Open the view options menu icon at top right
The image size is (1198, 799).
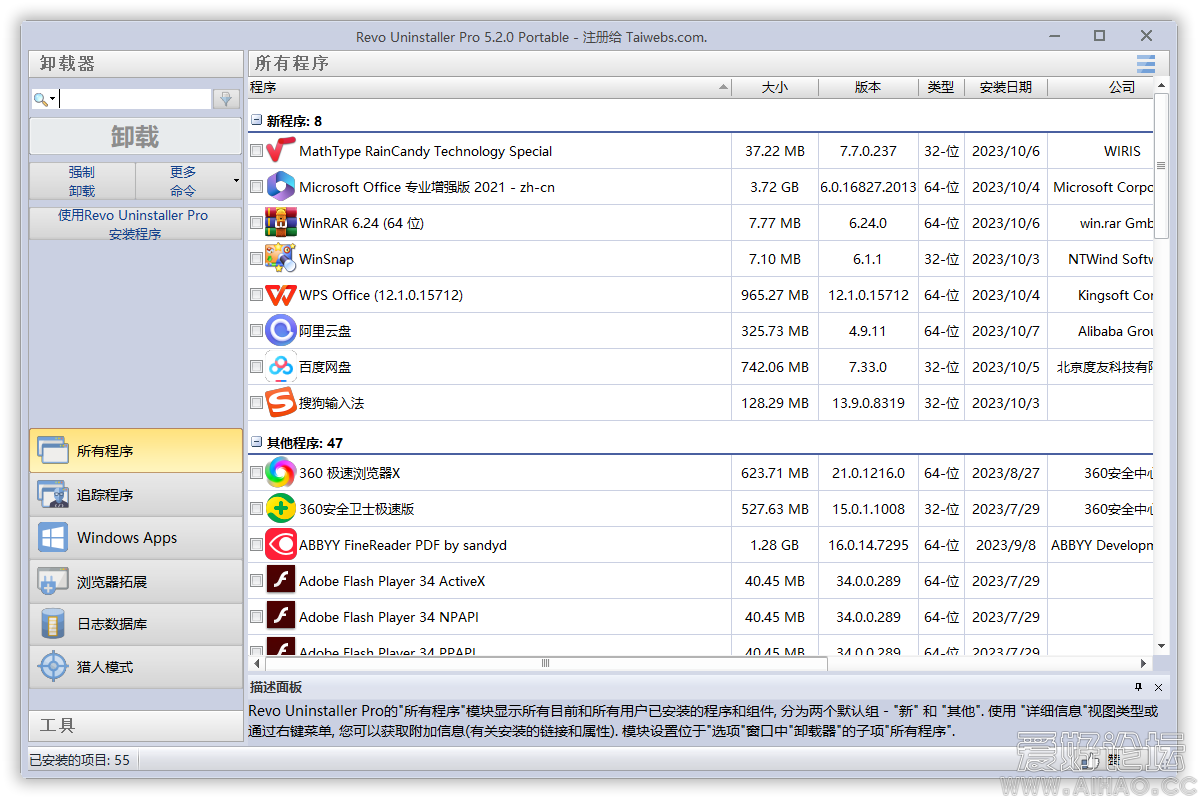tap(1145, 63)
